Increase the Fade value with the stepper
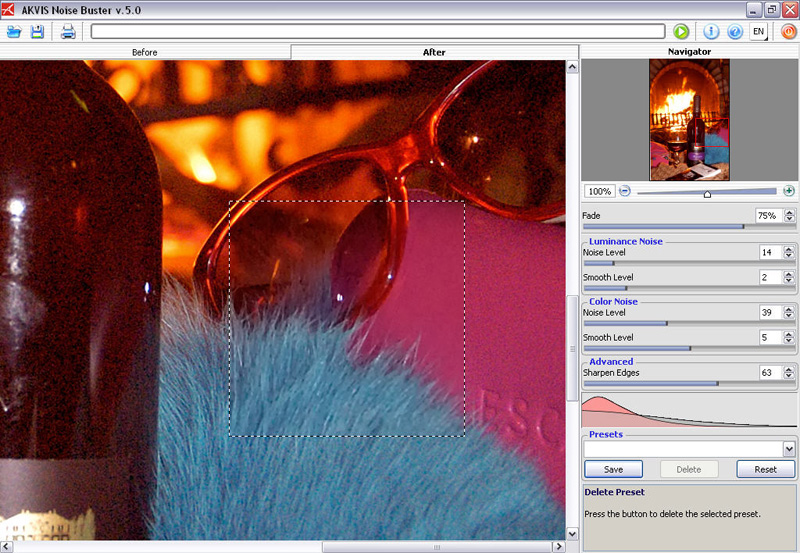The width and height of the screenshot is (800, 553). click(789, 212)
